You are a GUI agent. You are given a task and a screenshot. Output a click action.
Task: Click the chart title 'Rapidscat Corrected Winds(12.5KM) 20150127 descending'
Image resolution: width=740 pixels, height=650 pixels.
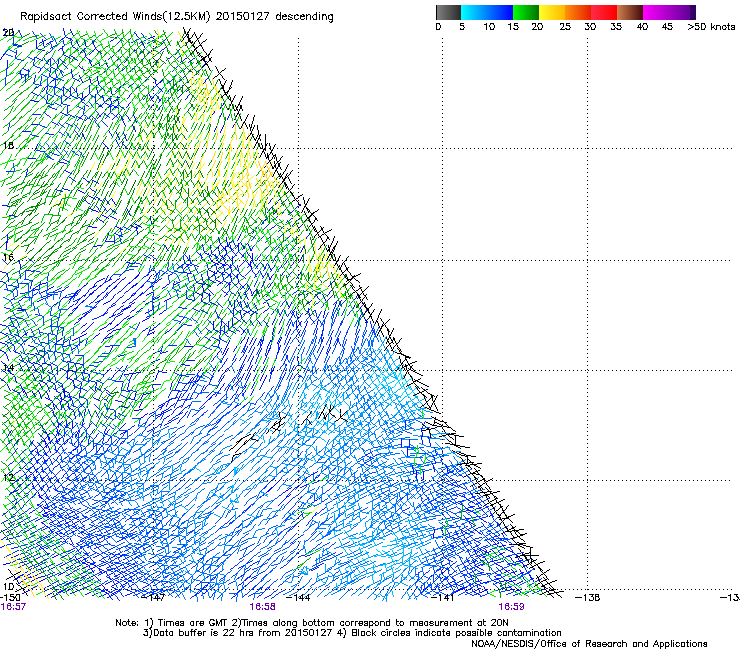pos(177,17)
